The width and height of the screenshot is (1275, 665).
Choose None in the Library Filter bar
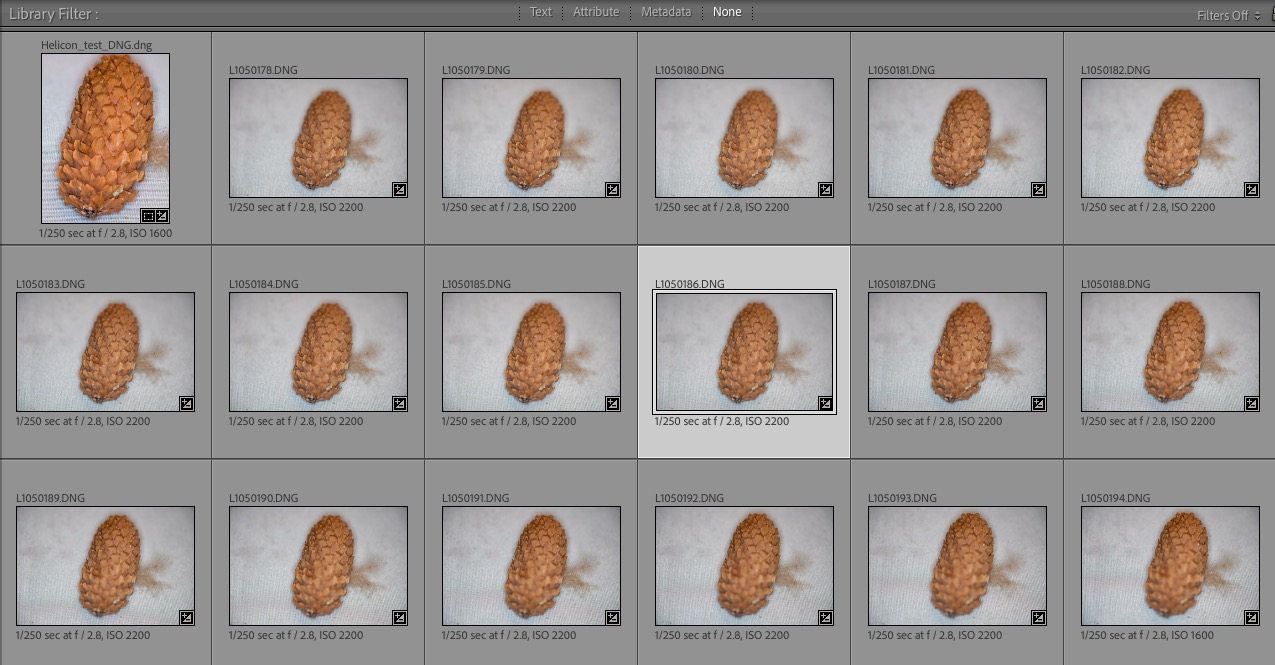coord(727,12)
